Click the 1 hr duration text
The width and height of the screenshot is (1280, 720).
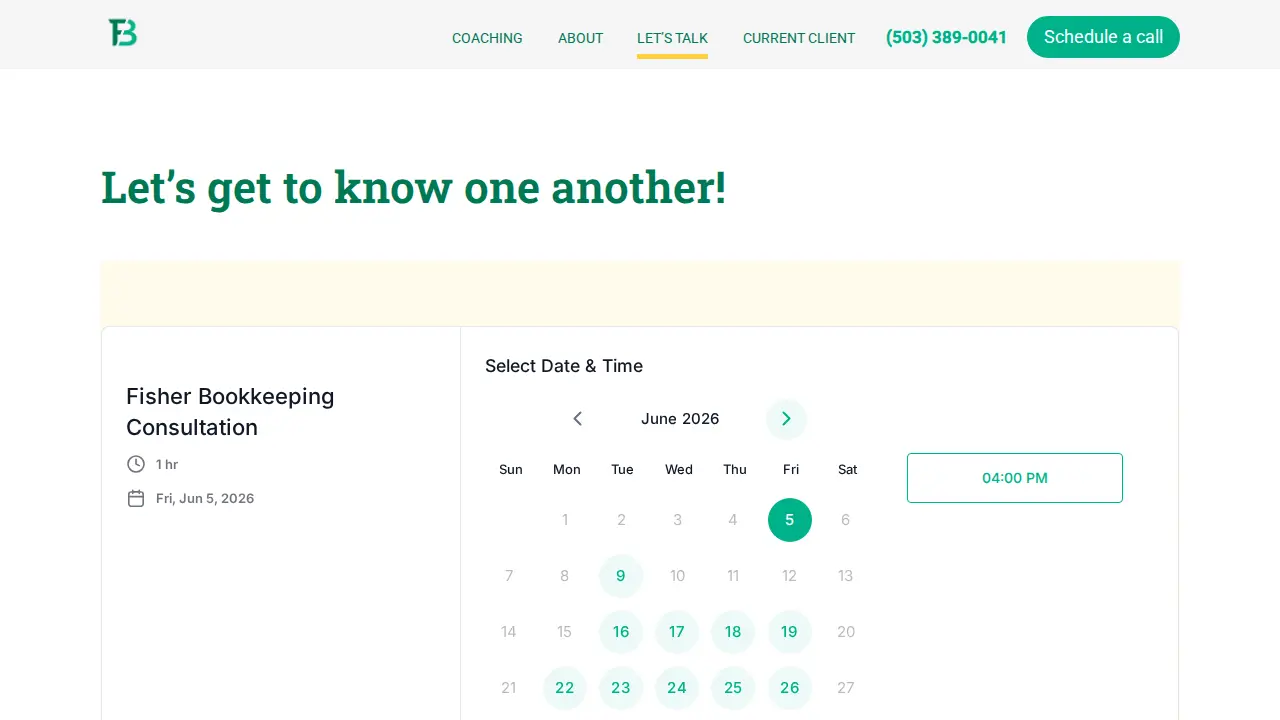pyautogui.click(x=167, y=464)
